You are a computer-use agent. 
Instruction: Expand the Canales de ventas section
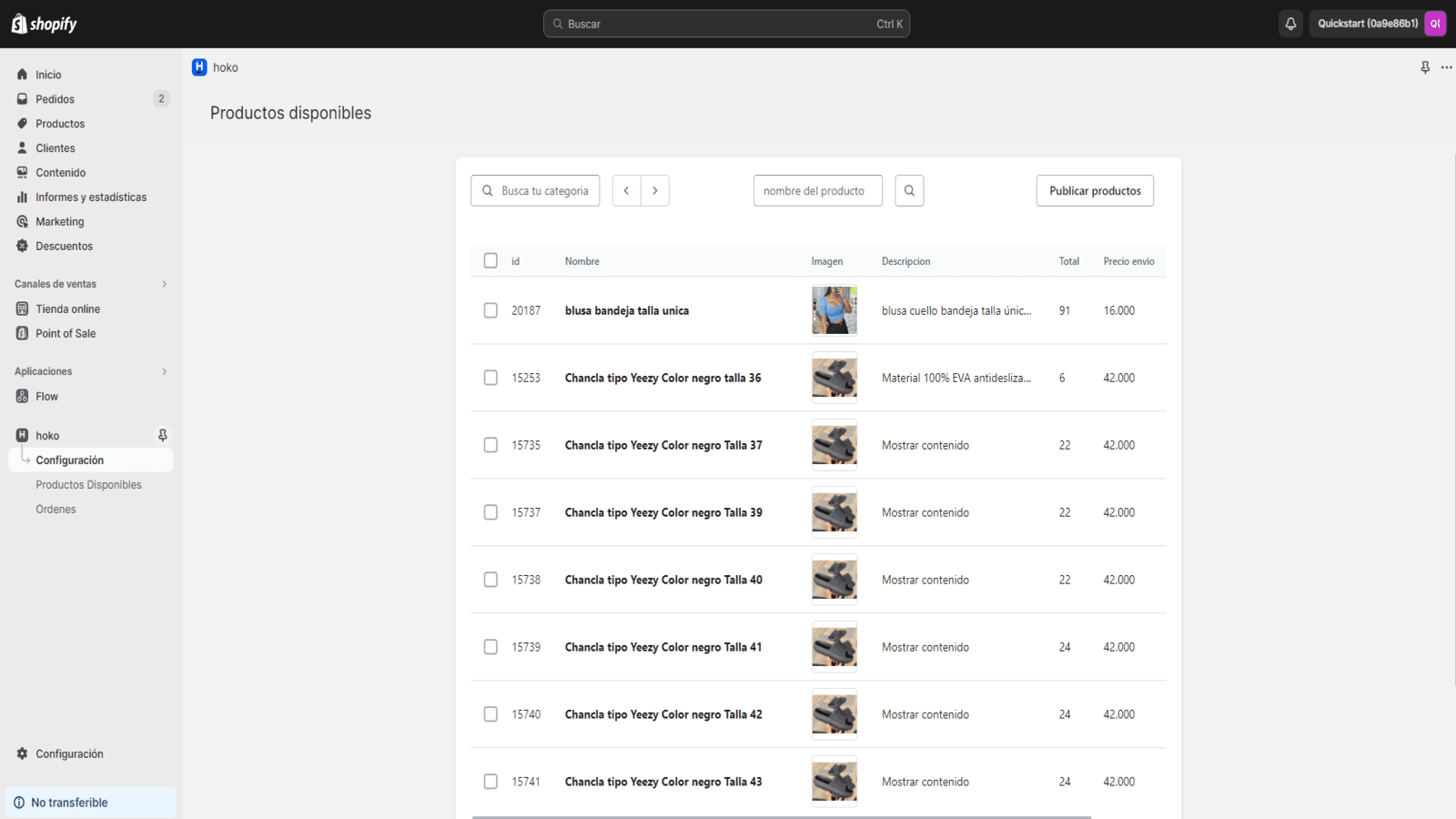[x=164, y=284]
